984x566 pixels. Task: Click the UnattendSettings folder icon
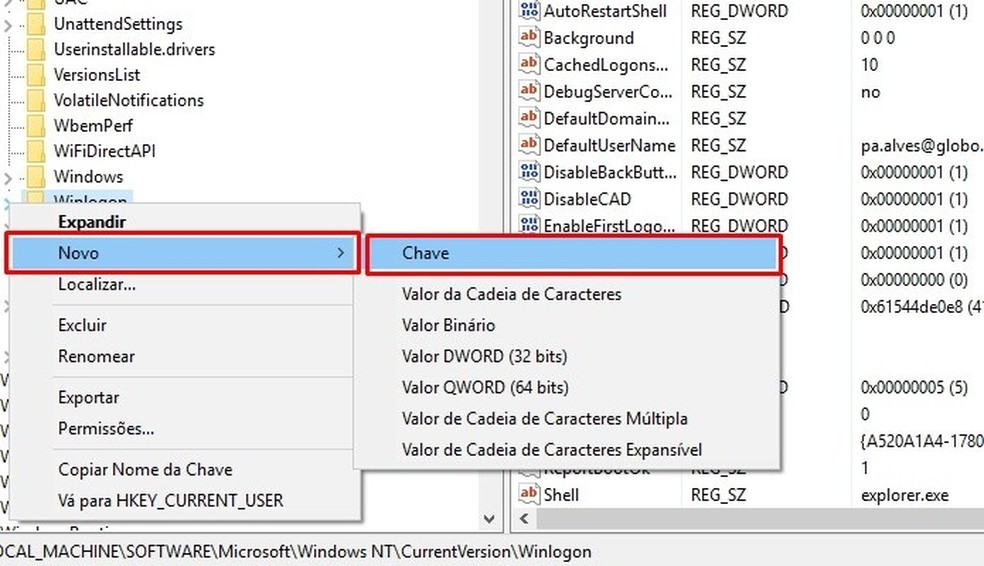click(36, 24)
